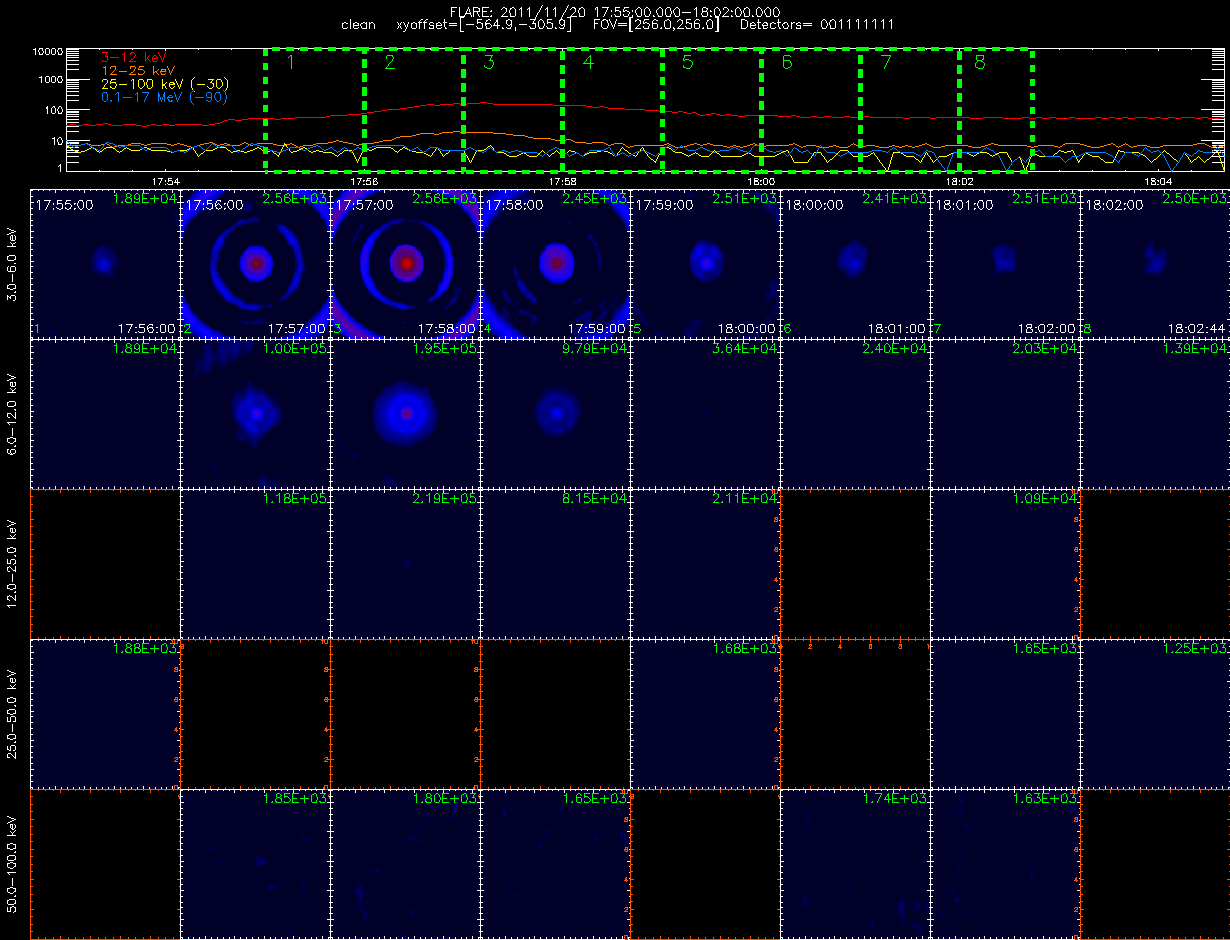This screenshot has height=940, width=1230.
Task: Click the orange '12-25 keV' legend label
Action: [x=140, y=71]
